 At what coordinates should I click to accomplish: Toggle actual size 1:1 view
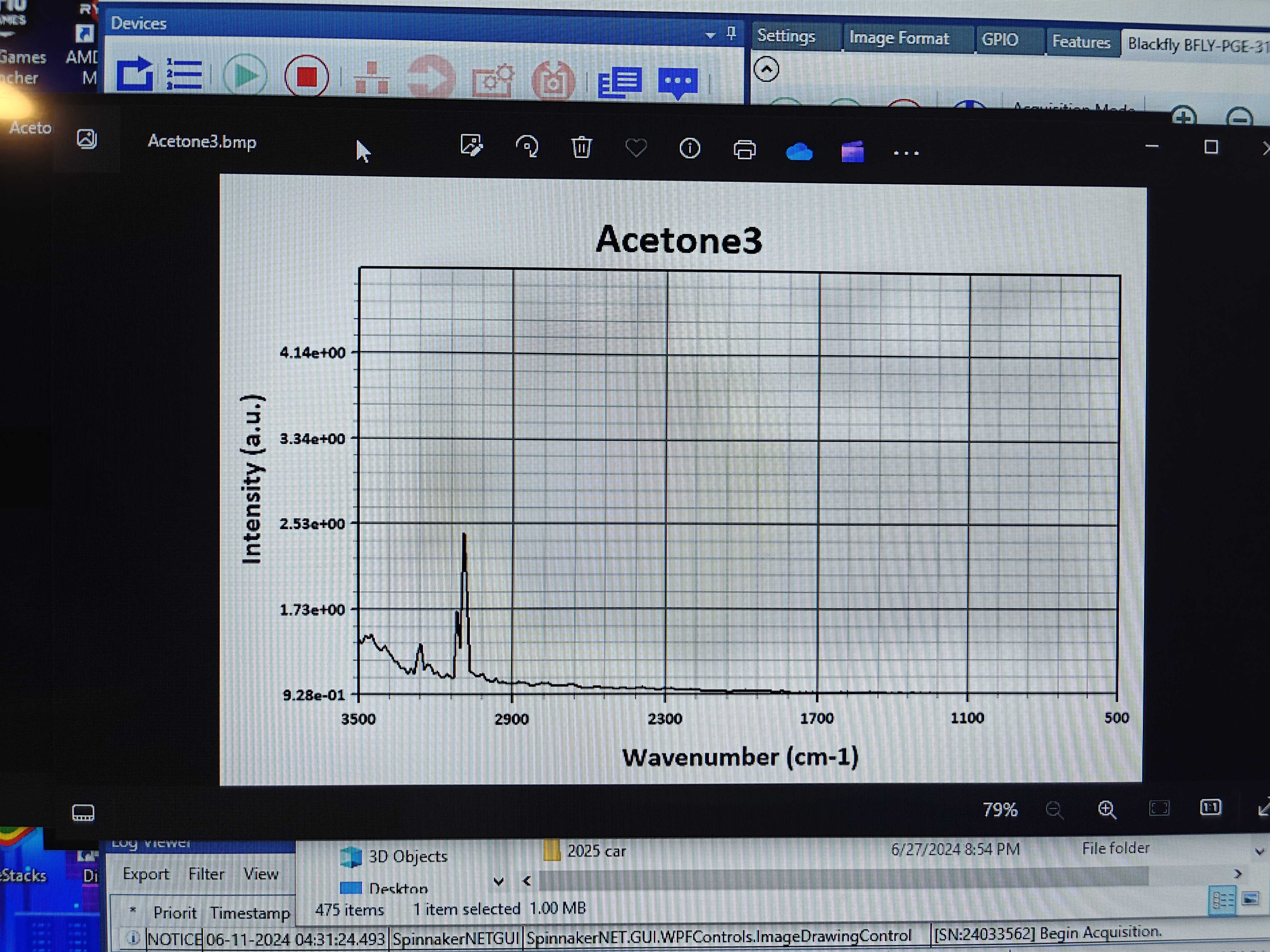1210,808
